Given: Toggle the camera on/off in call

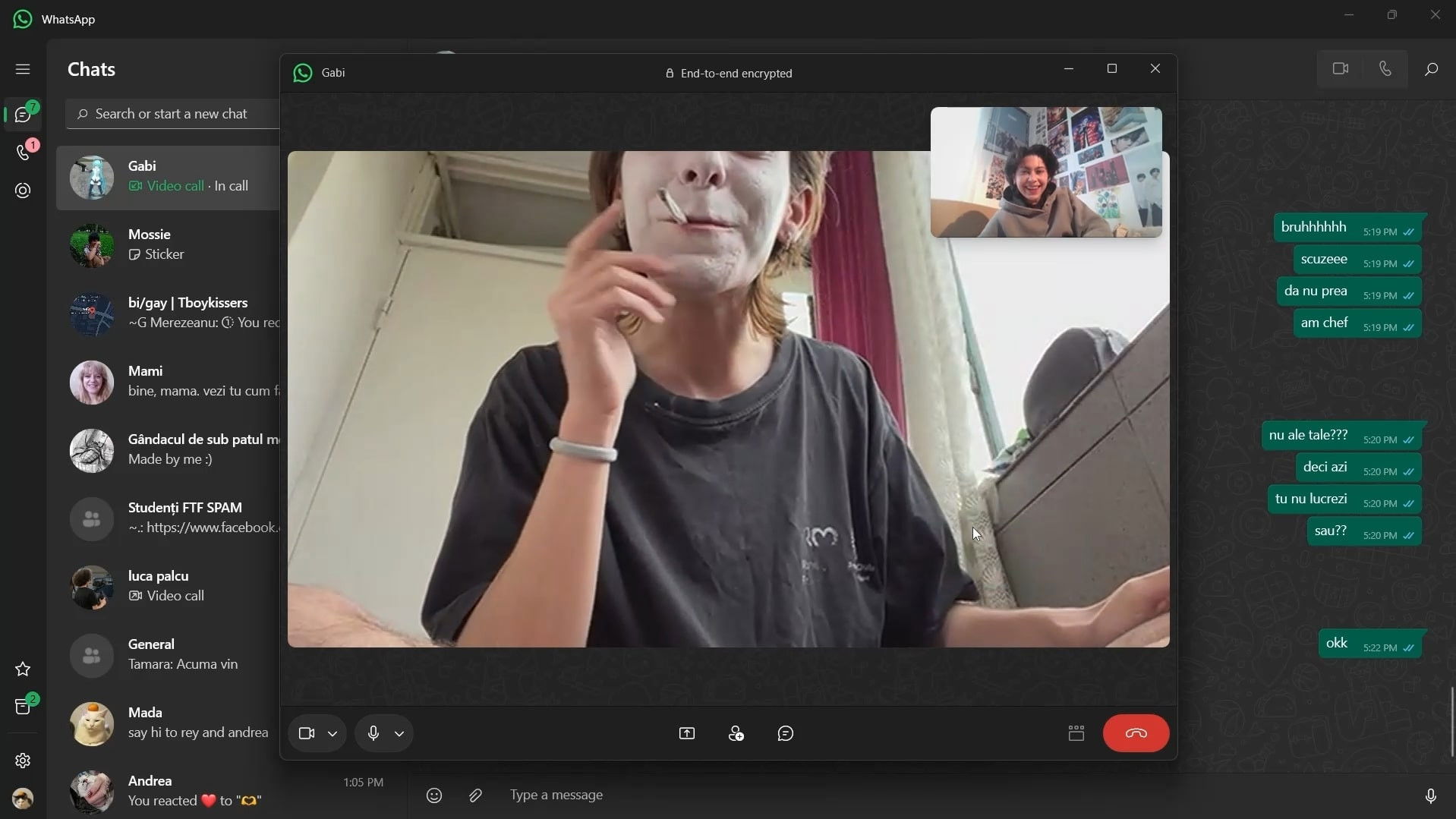Looking at the screenshot, I should (307, 733).
